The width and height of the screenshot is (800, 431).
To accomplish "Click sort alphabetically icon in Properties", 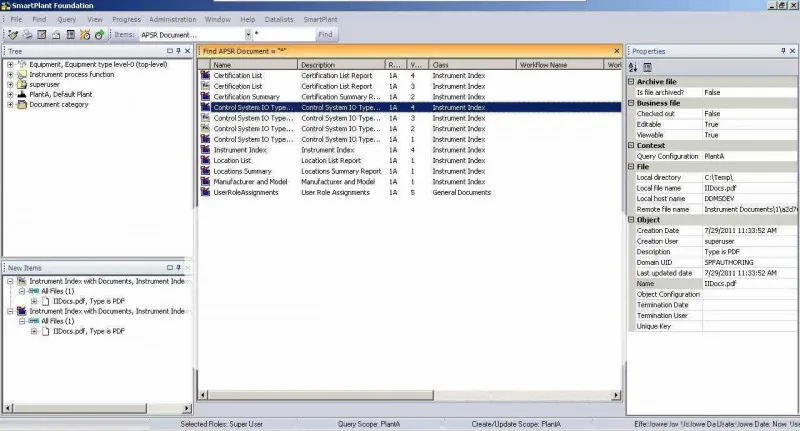I will pyautogui.click(x=633, y=67).
